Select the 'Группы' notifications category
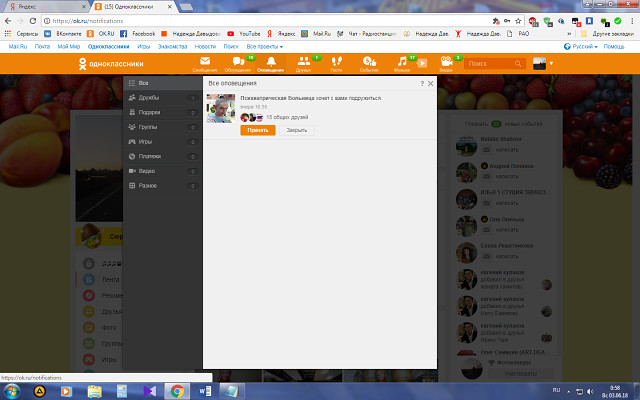This screenshot has width=640, height=400. click(x=162, y=127)
